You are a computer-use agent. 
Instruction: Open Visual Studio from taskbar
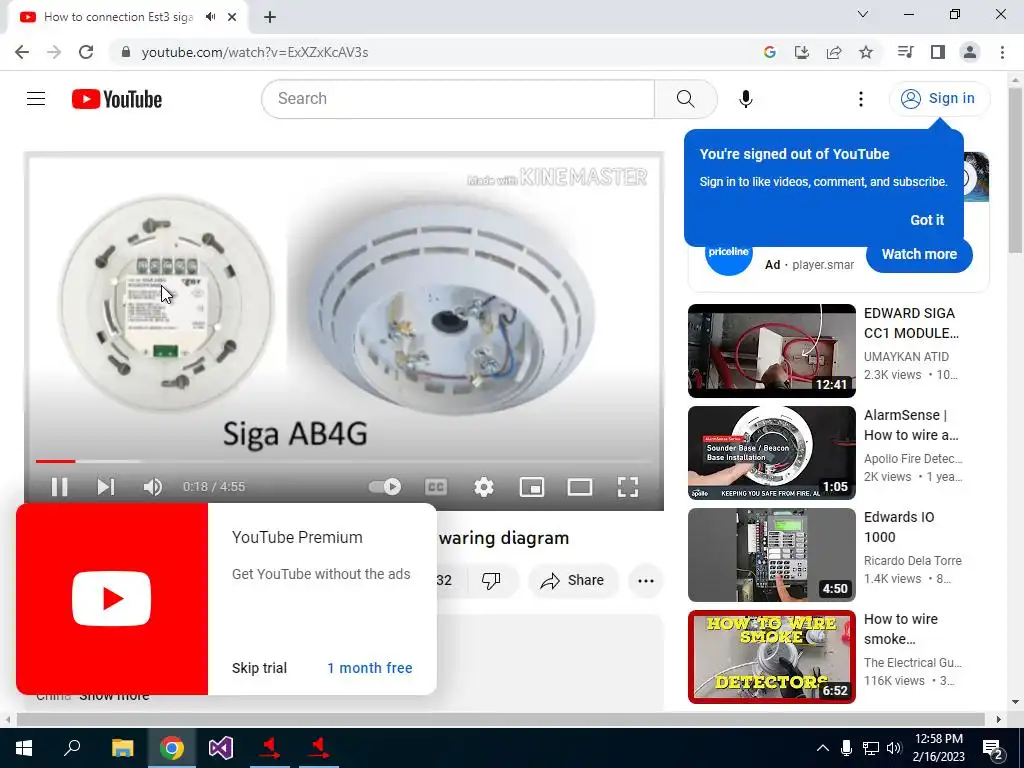pyautogui.click(x=221, y=748)
